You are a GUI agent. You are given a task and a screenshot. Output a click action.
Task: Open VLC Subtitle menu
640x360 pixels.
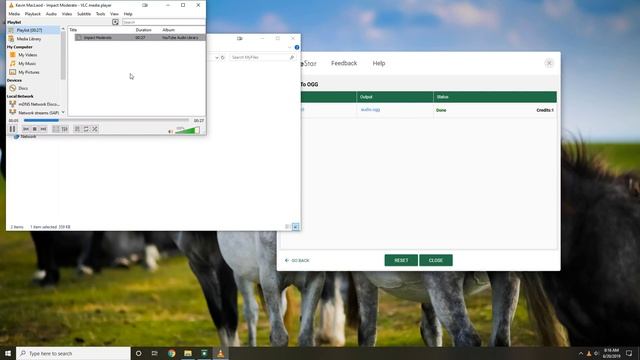pyautogui.click(x=84, y=14)
